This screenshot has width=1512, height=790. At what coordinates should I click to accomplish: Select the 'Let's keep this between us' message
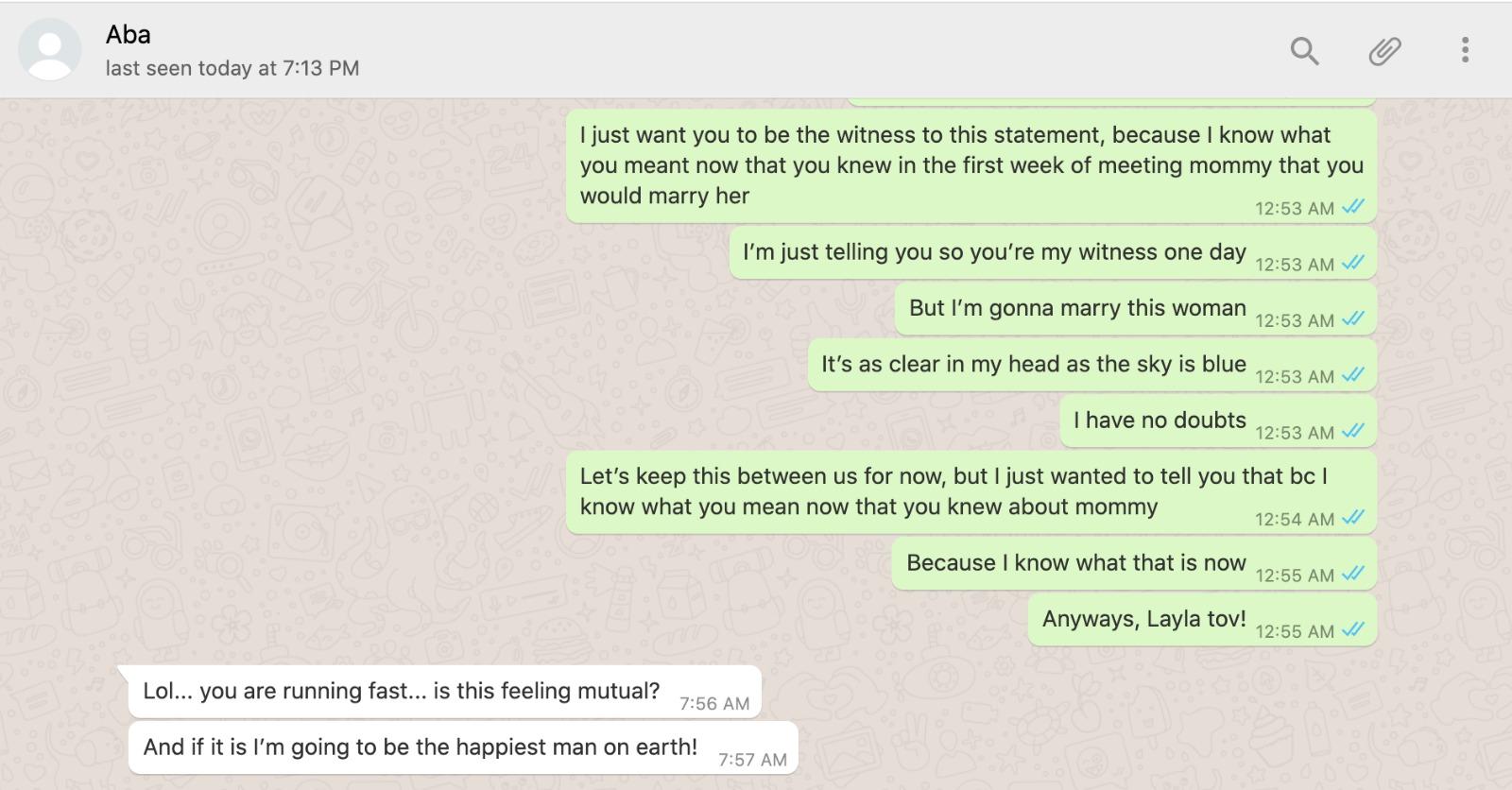(971, 492)
